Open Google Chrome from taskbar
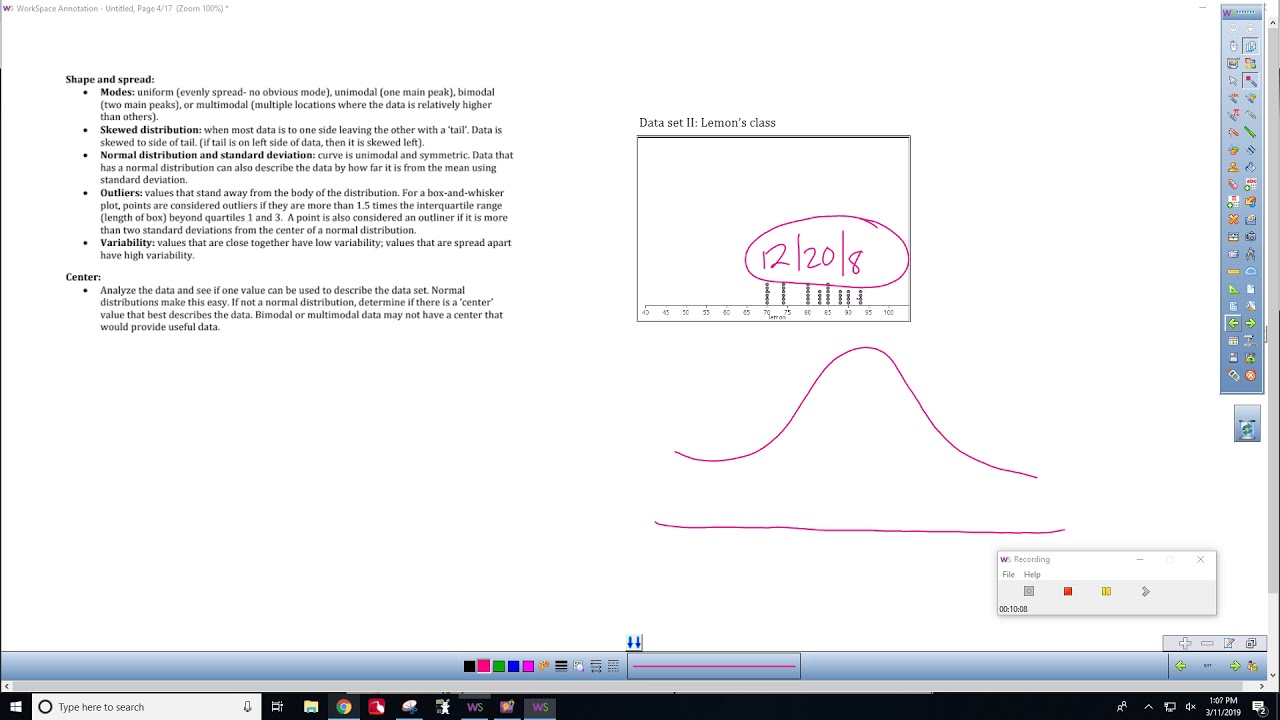 tap(344, 707)
